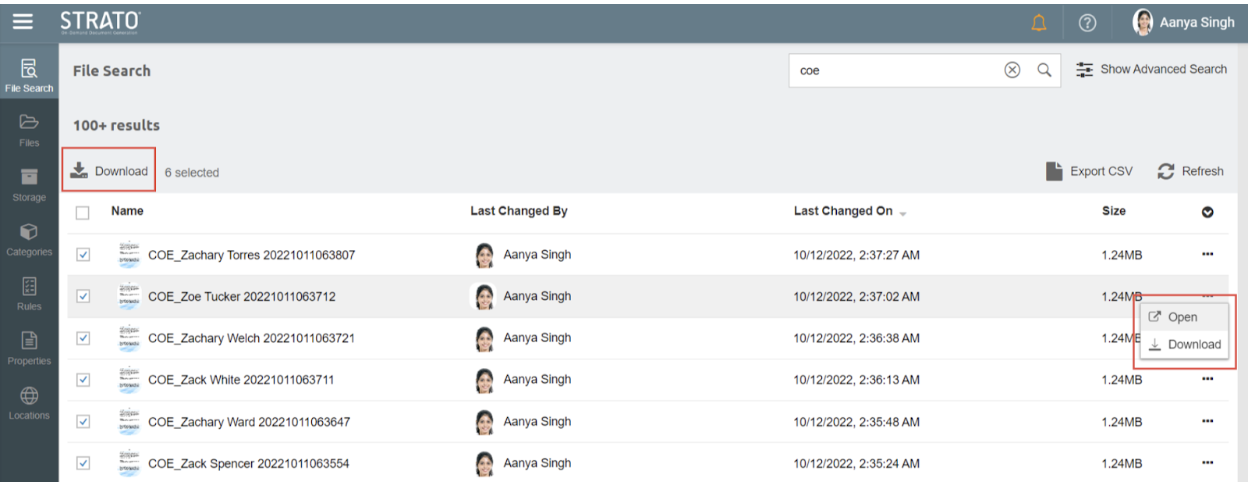1250x488 pixels.
Task: Open more options for COE_Zachary Torres row
Action: click(x=1207, y=255)
